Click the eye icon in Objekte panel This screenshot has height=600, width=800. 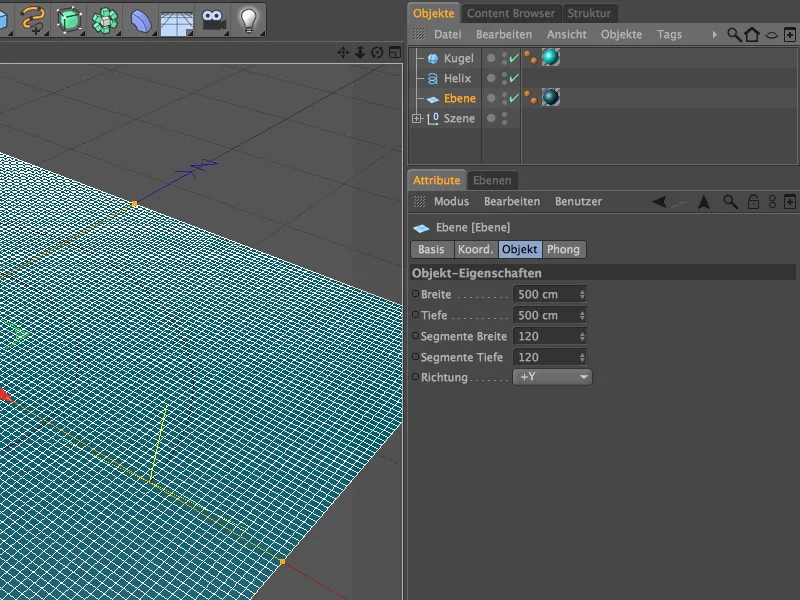(x=772, y=35)
